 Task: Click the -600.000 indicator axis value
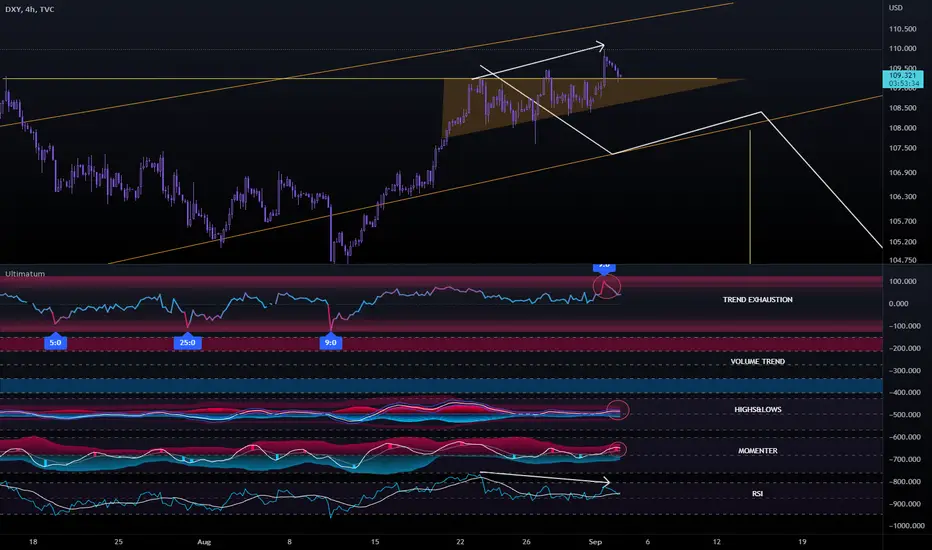click(905, 437)
